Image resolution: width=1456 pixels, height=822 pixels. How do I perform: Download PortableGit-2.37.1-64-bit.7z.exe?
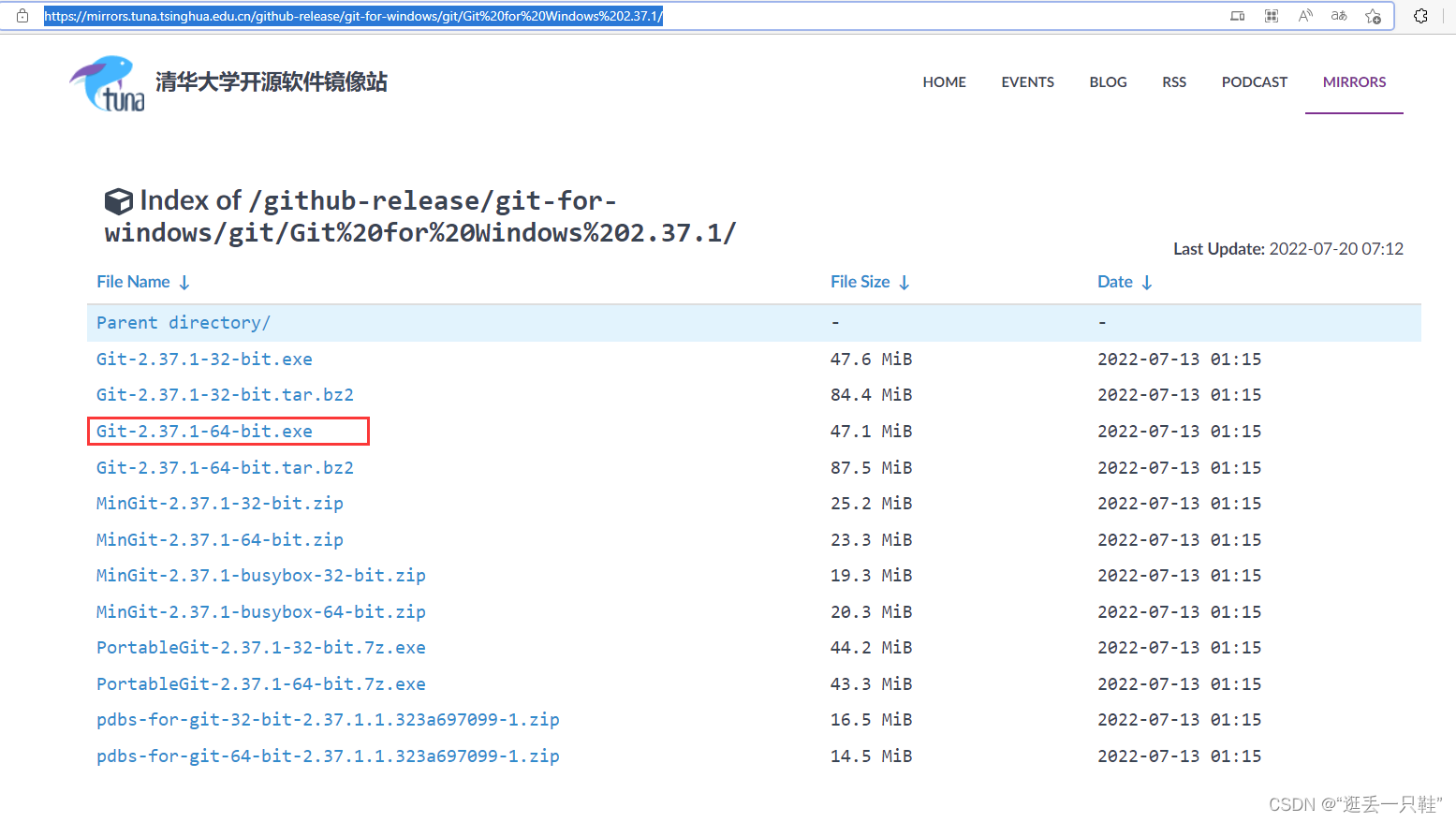click(261, 684)
